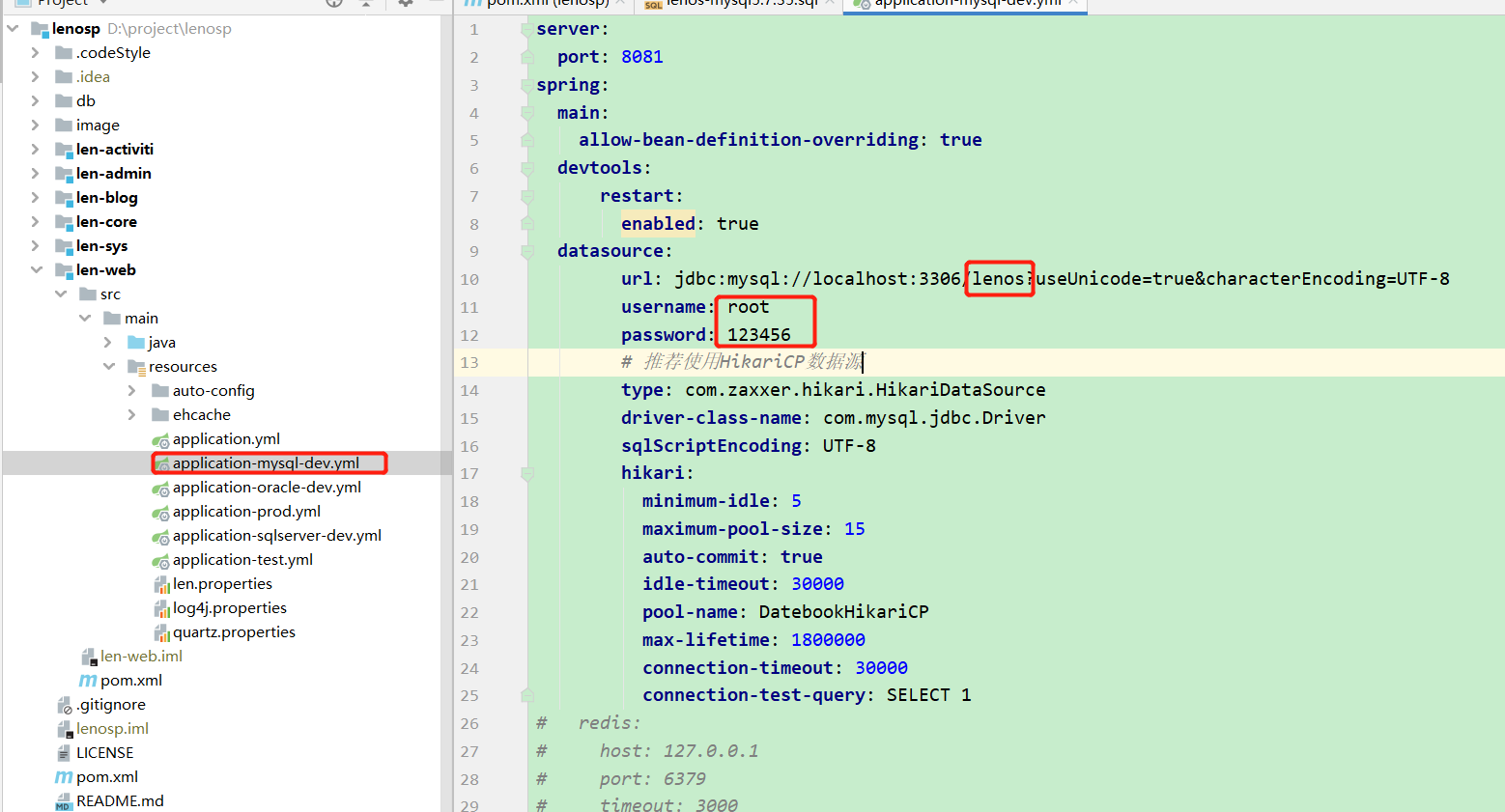Click the Maven icon of len-web's pom.xml
The width and height of the screenshot is (1505, 812).
88,681
